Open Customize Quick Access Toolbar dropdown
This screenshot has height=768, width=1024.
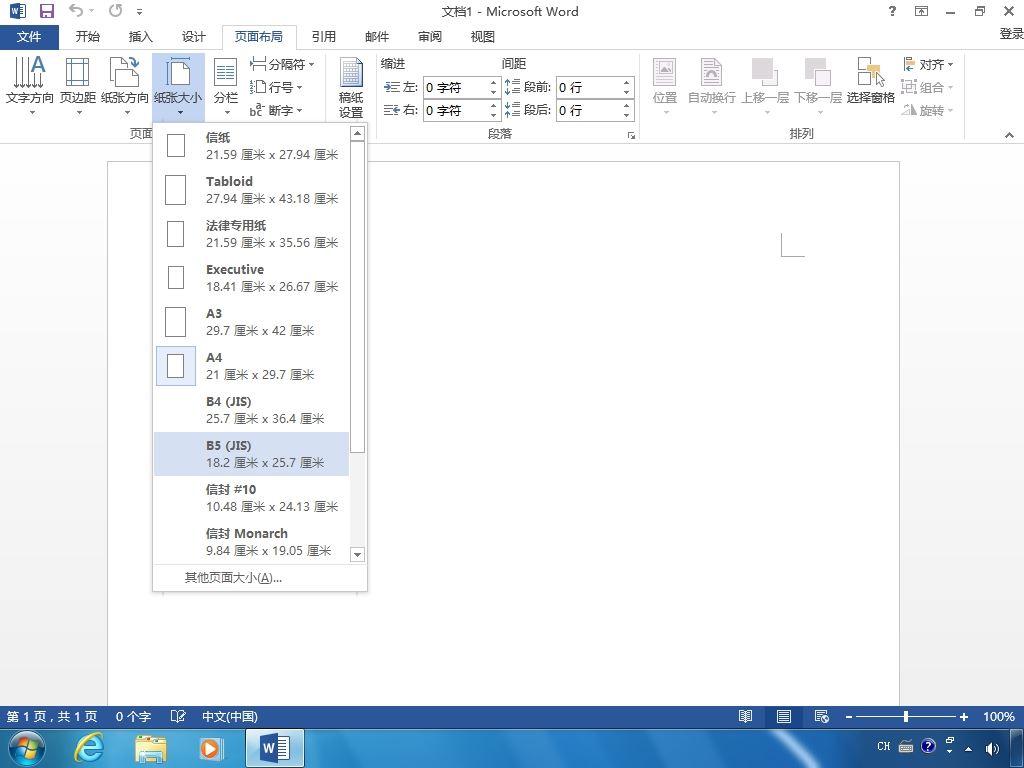(x=140, y=11)
